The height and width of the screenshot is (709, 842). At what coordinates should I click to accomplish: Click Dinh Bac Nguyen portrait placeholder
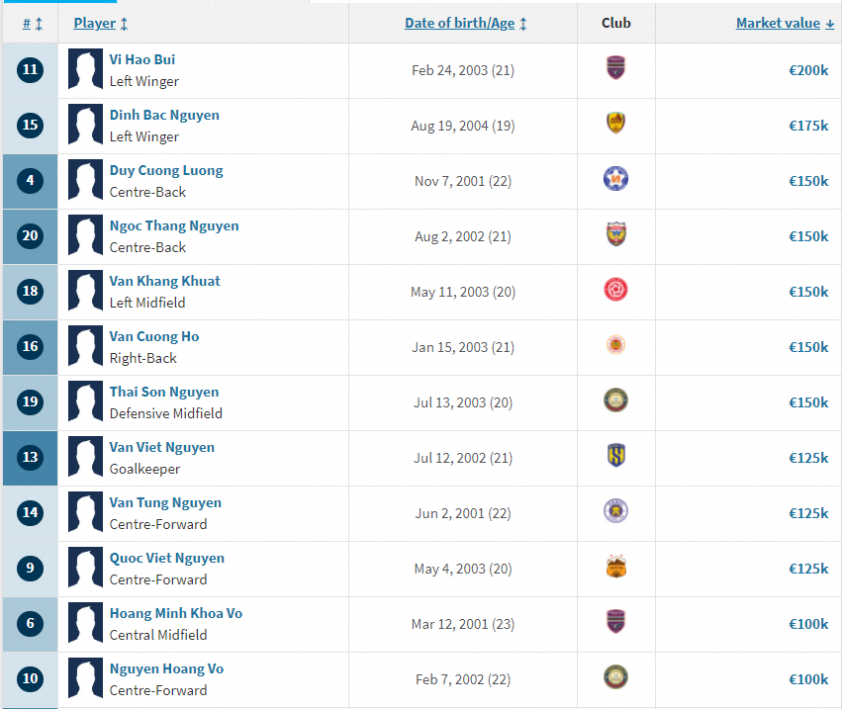tap(85, 125)
